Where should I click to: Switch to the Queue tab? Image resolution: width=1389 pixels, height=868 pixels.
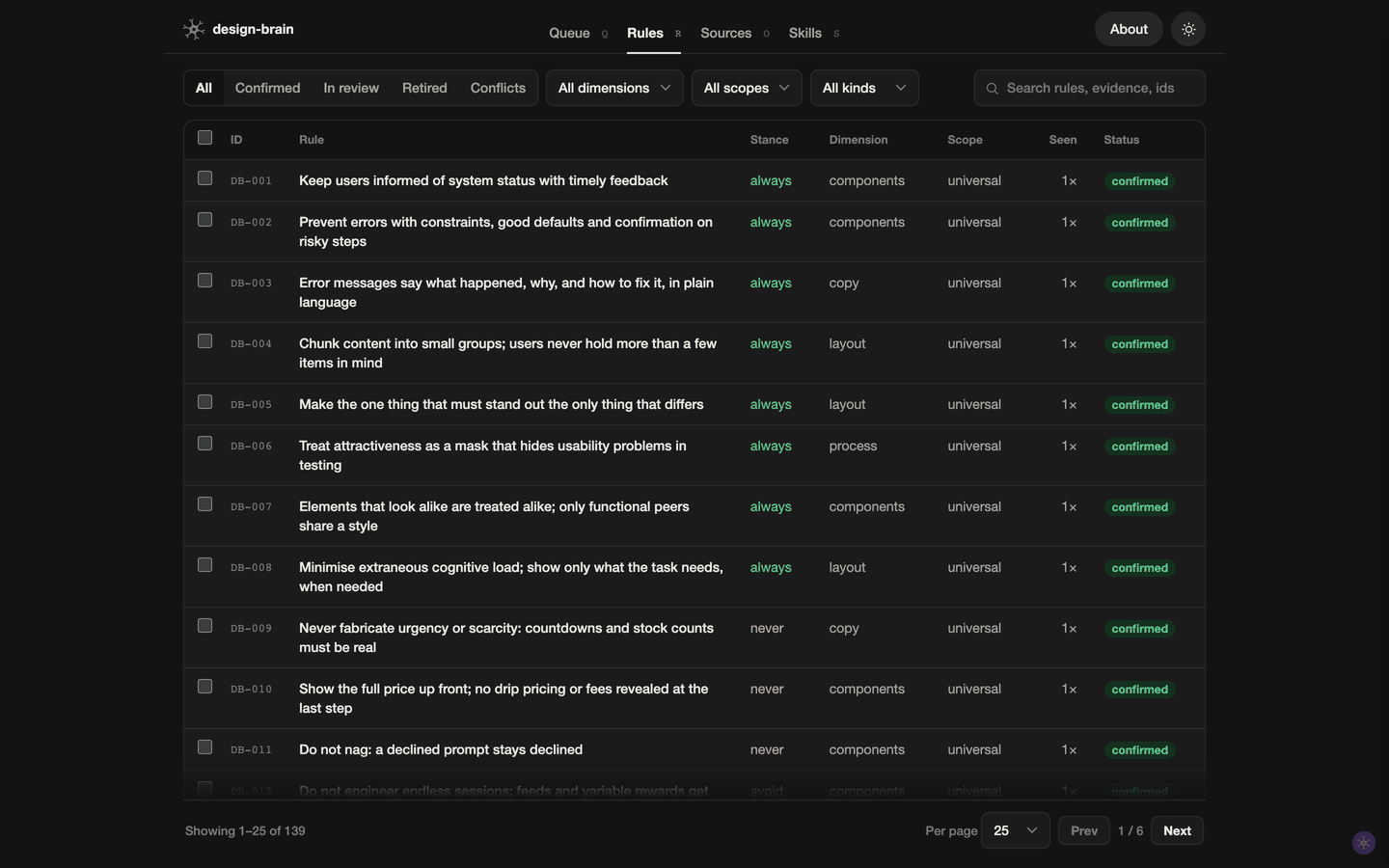(x=578, y=33)
